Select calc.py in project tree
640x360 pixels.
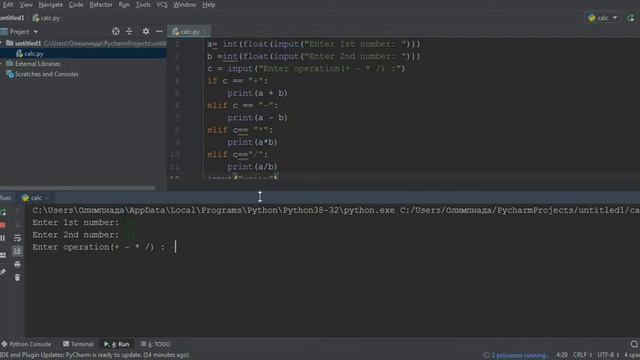pos(33,53)
